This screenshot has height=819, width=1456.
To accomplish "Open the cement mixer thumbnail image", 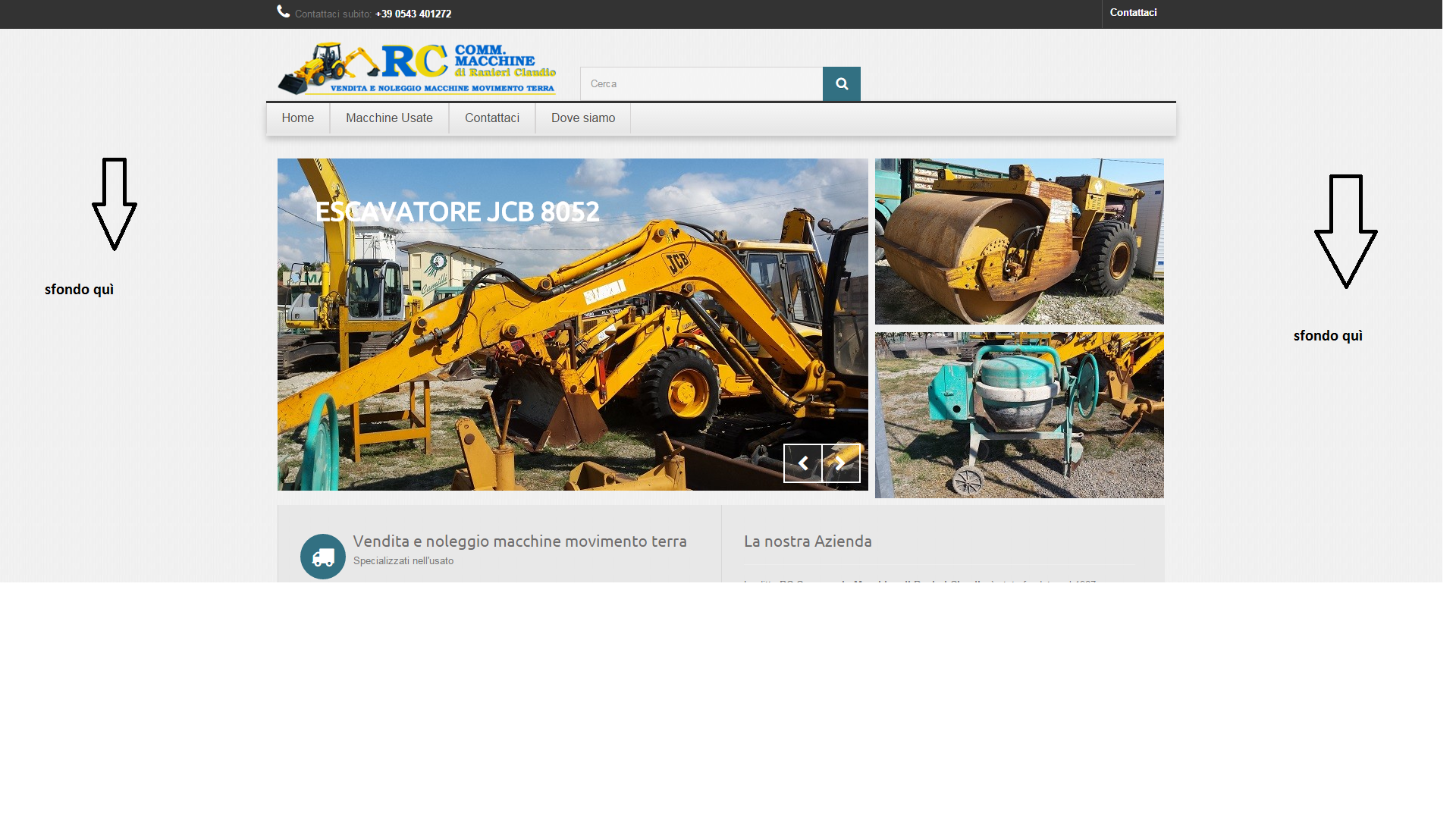I will [x=1018, y=415].
